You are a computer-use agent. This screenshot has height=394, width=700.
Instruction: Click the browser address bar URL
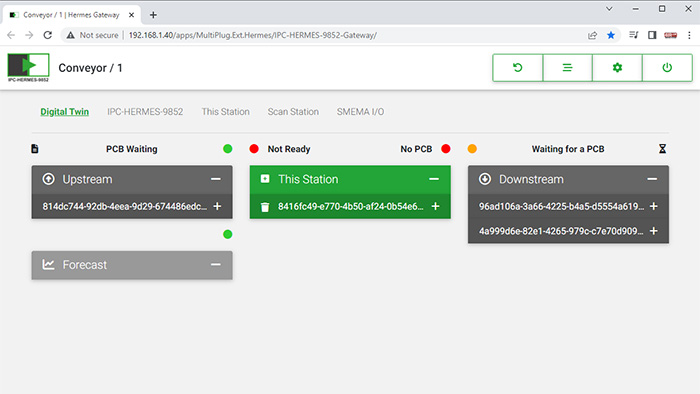pos(253,35)
